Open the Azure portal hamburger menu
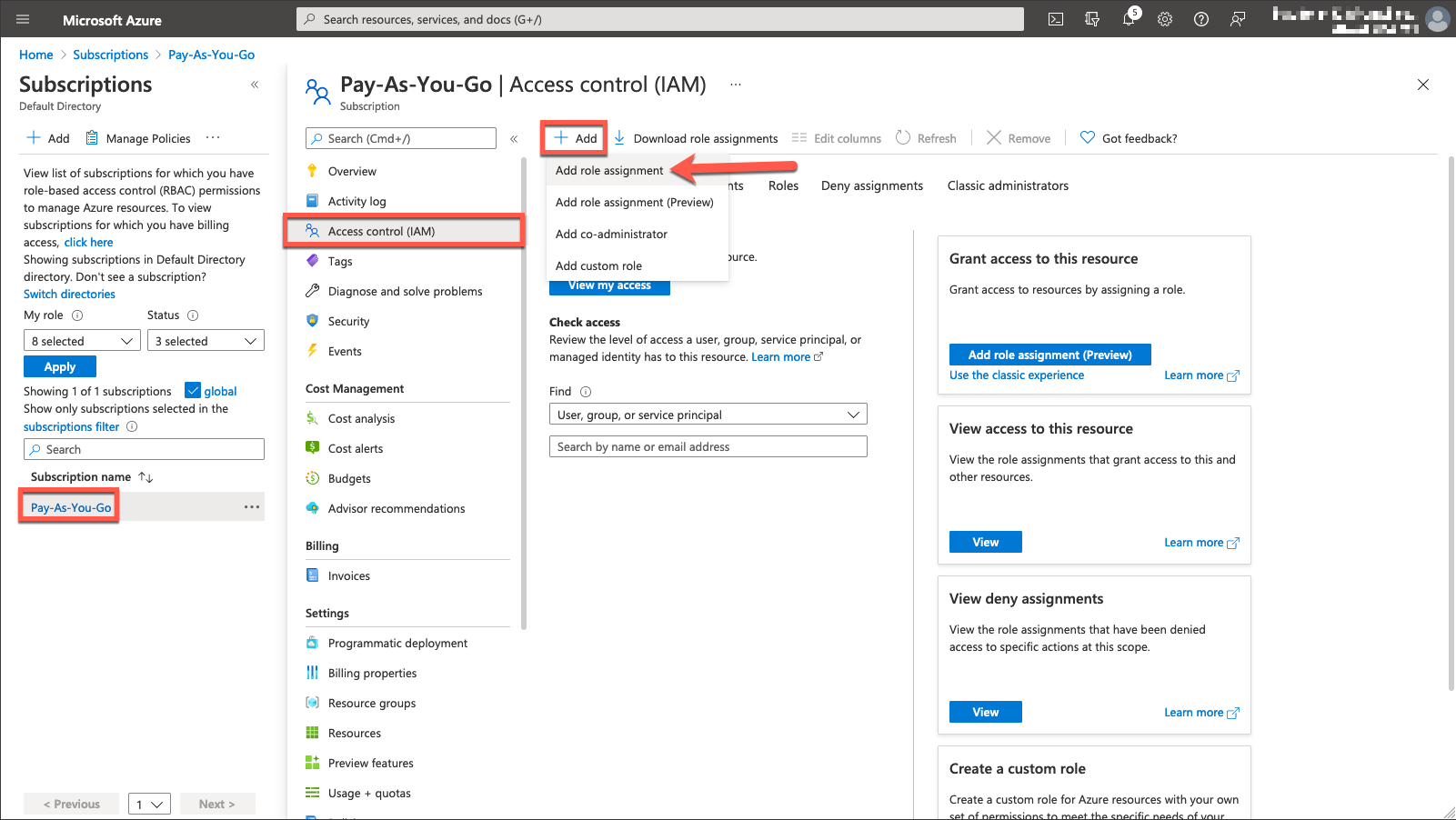 pyautogui.click(x=23, y=19)
